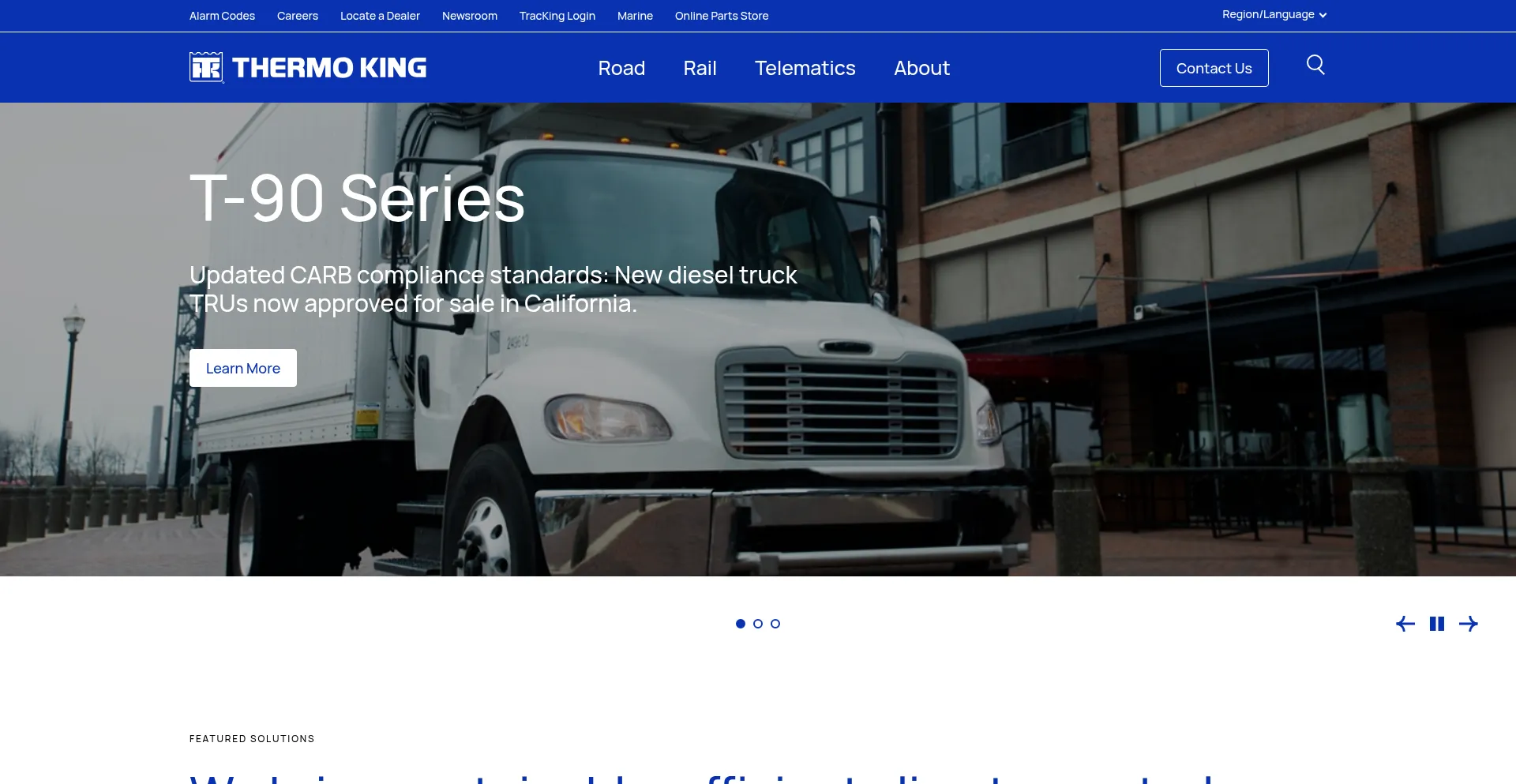Select the second carousel dot
Image resolution: width=1516 pixels, height=784 pixels.
(758, 624)
